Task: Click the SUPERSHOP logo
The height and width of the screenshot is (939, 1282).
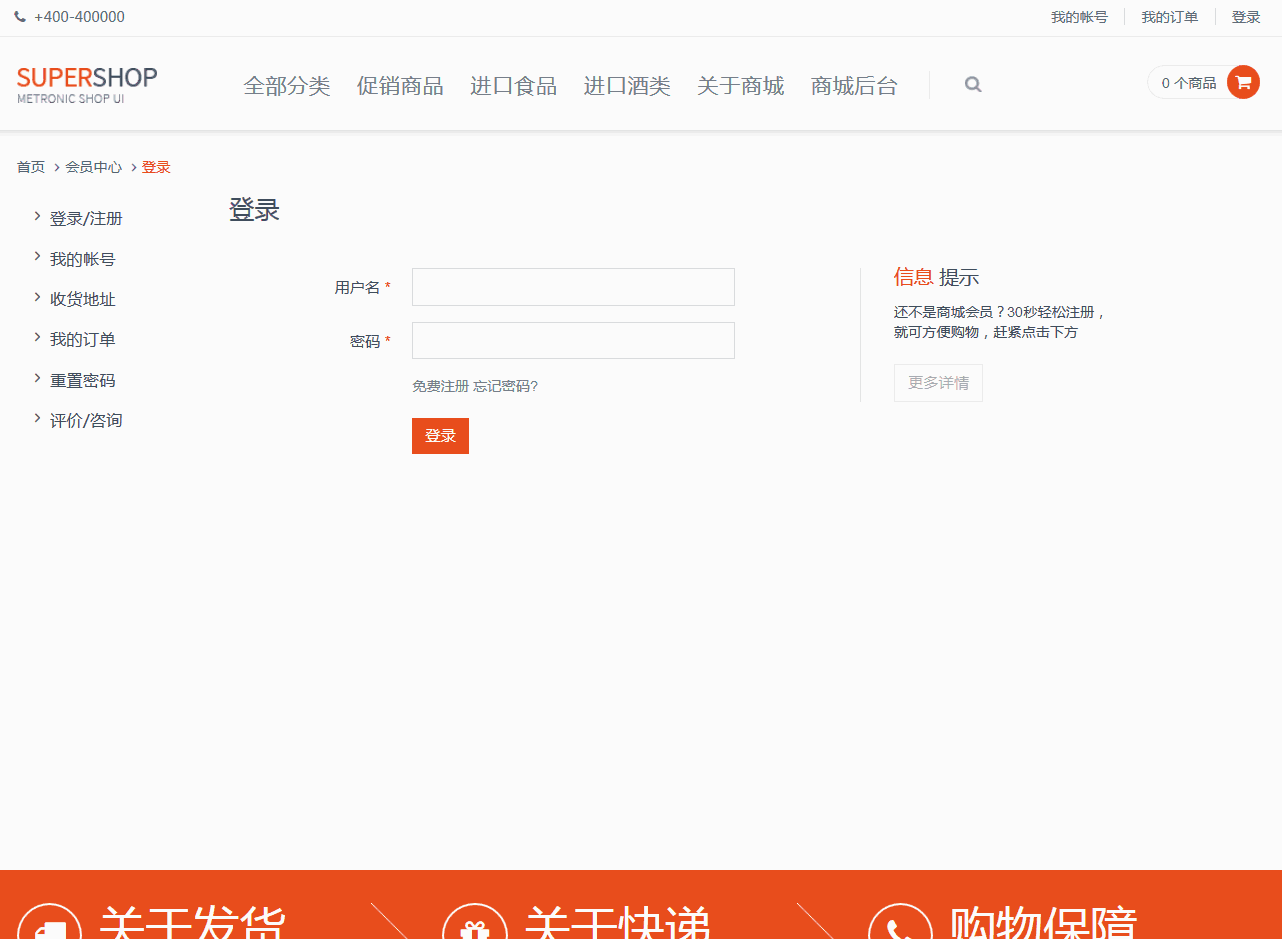Action: [87, 84]
